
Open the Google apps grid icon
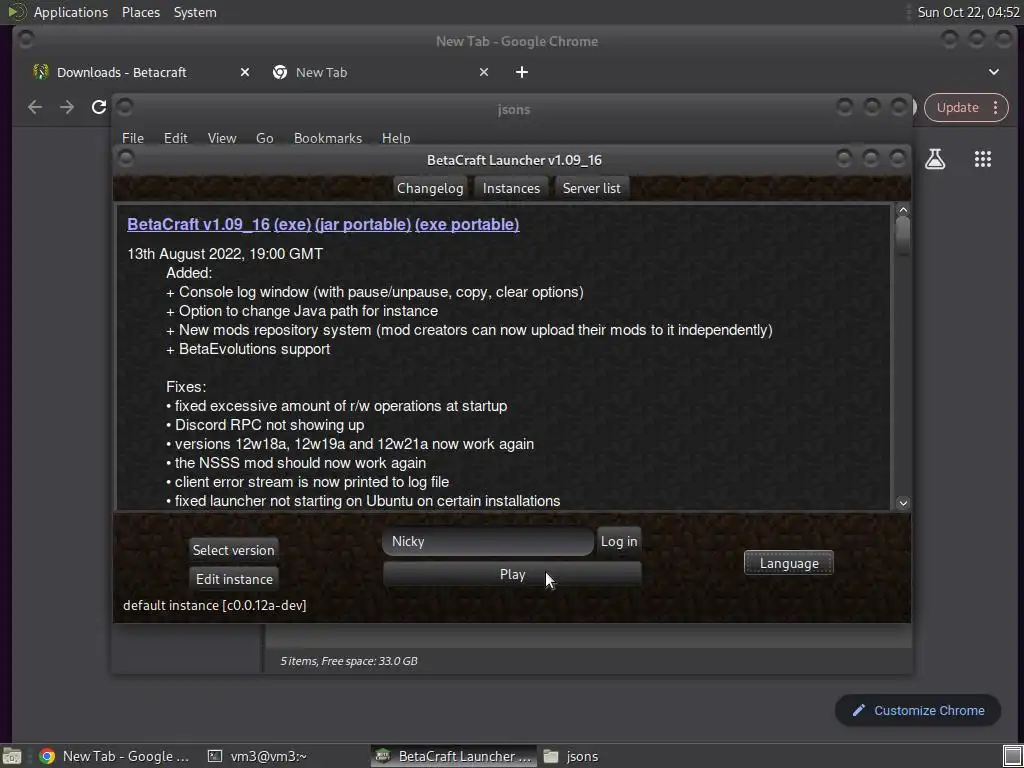(x=982, y=159)
